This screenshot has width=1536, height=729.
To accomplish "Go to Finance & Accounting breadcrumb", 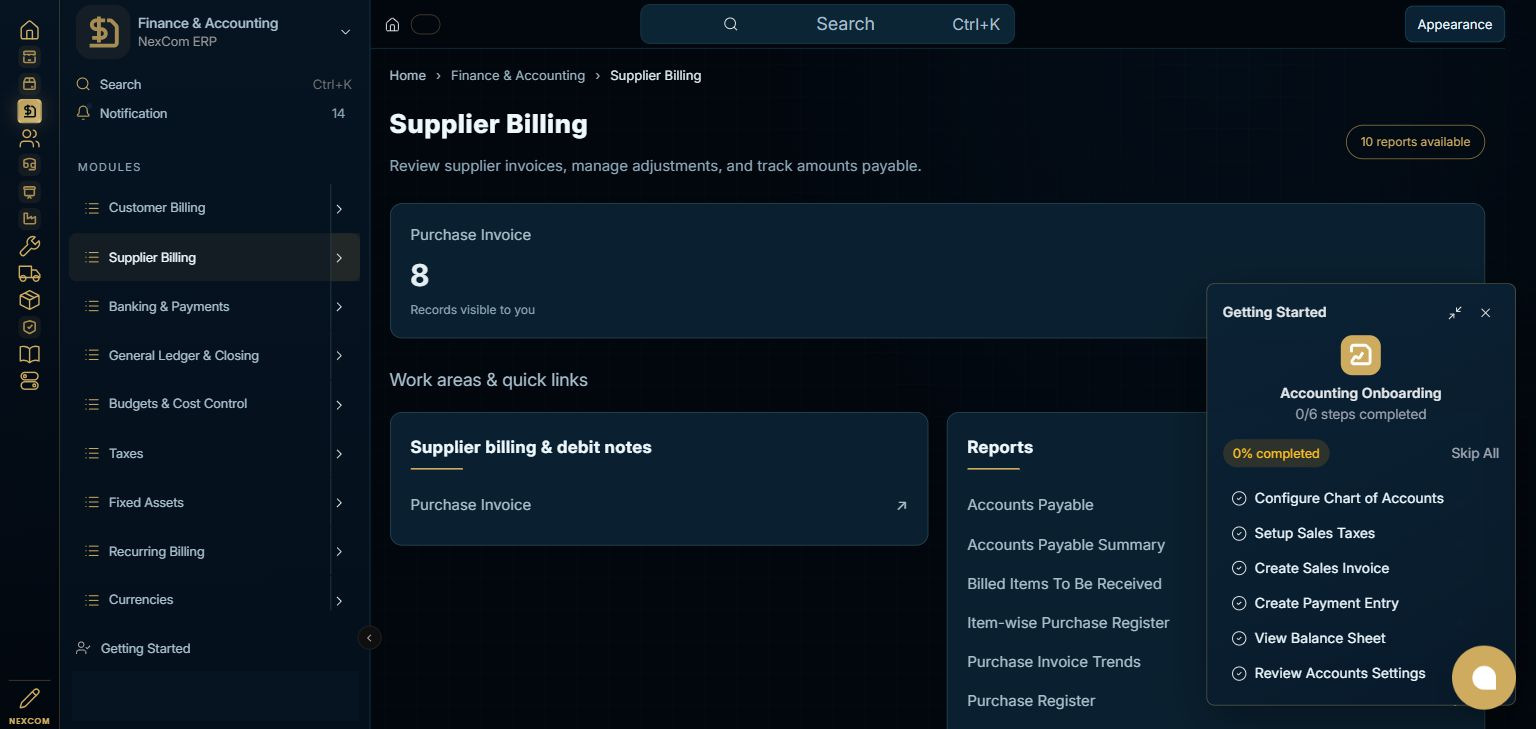I will pyautogui.click(x=518, y=75).
